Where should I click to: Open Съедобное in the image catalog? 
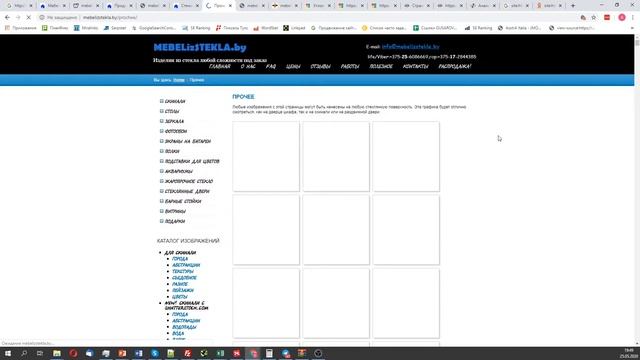[x=184, y=278]
